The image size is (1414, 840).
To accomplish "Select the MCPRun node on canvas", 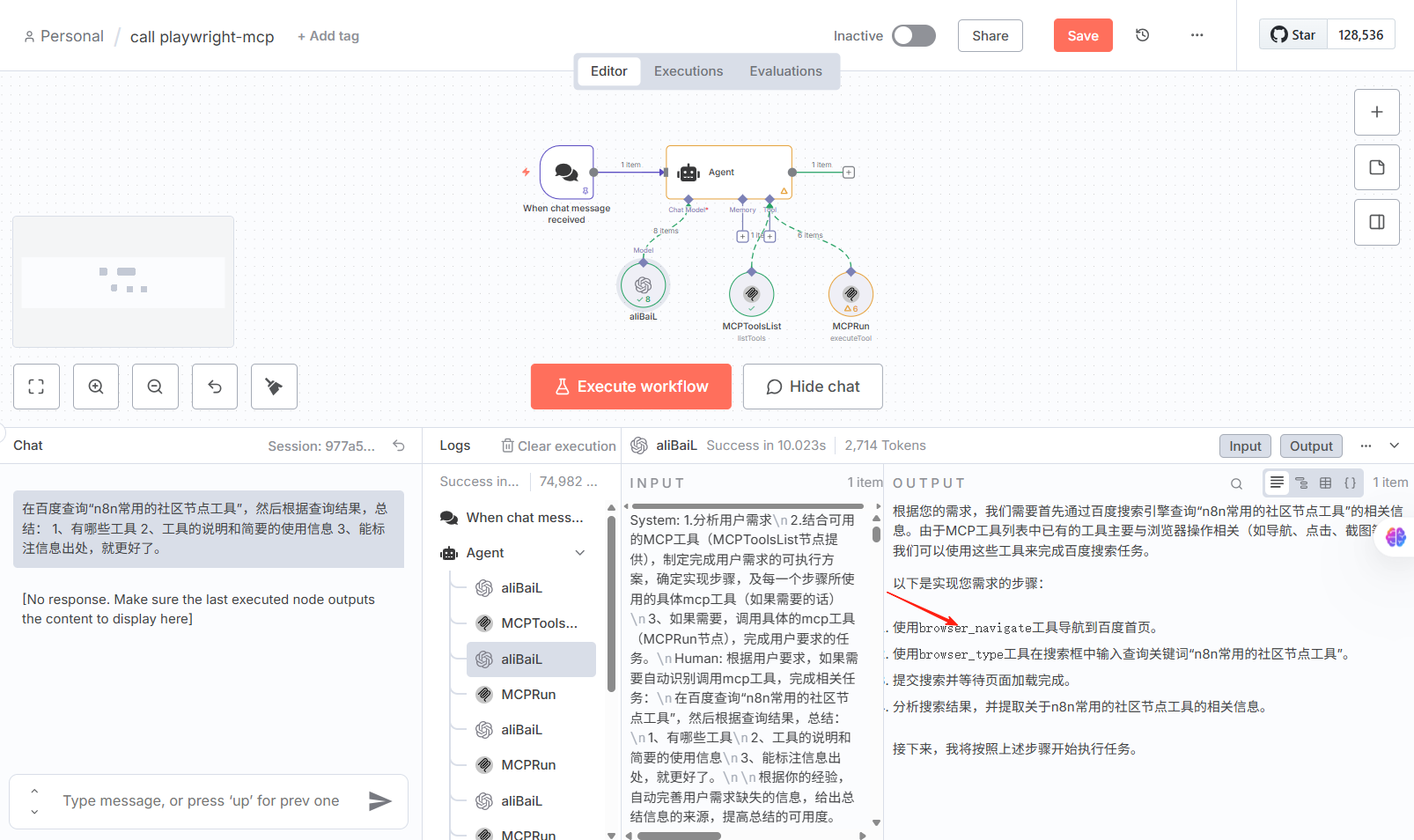I will point(851,294).
